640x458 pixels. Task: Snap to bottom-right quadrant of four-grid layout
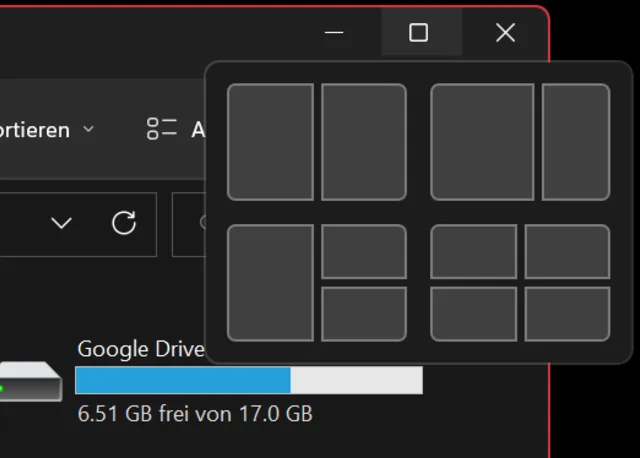point(567,314)
